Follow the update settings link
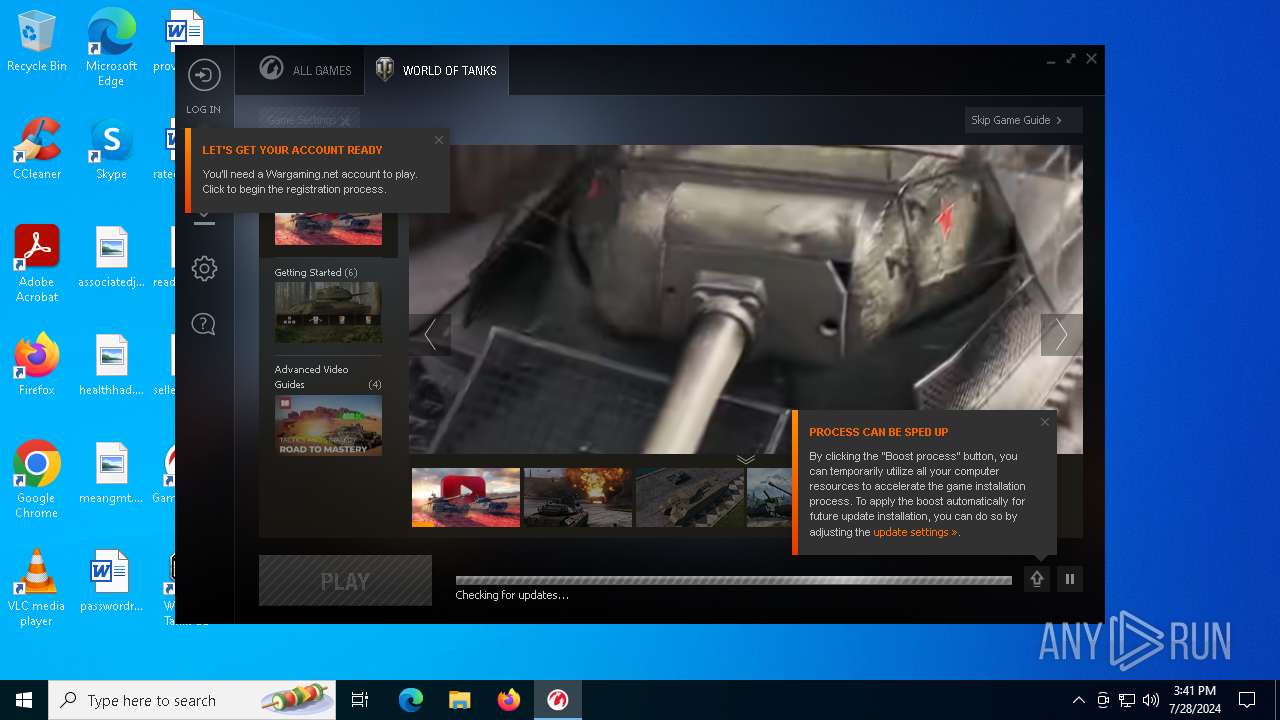This screenshot has height=720, width=1280. [915, 532]
